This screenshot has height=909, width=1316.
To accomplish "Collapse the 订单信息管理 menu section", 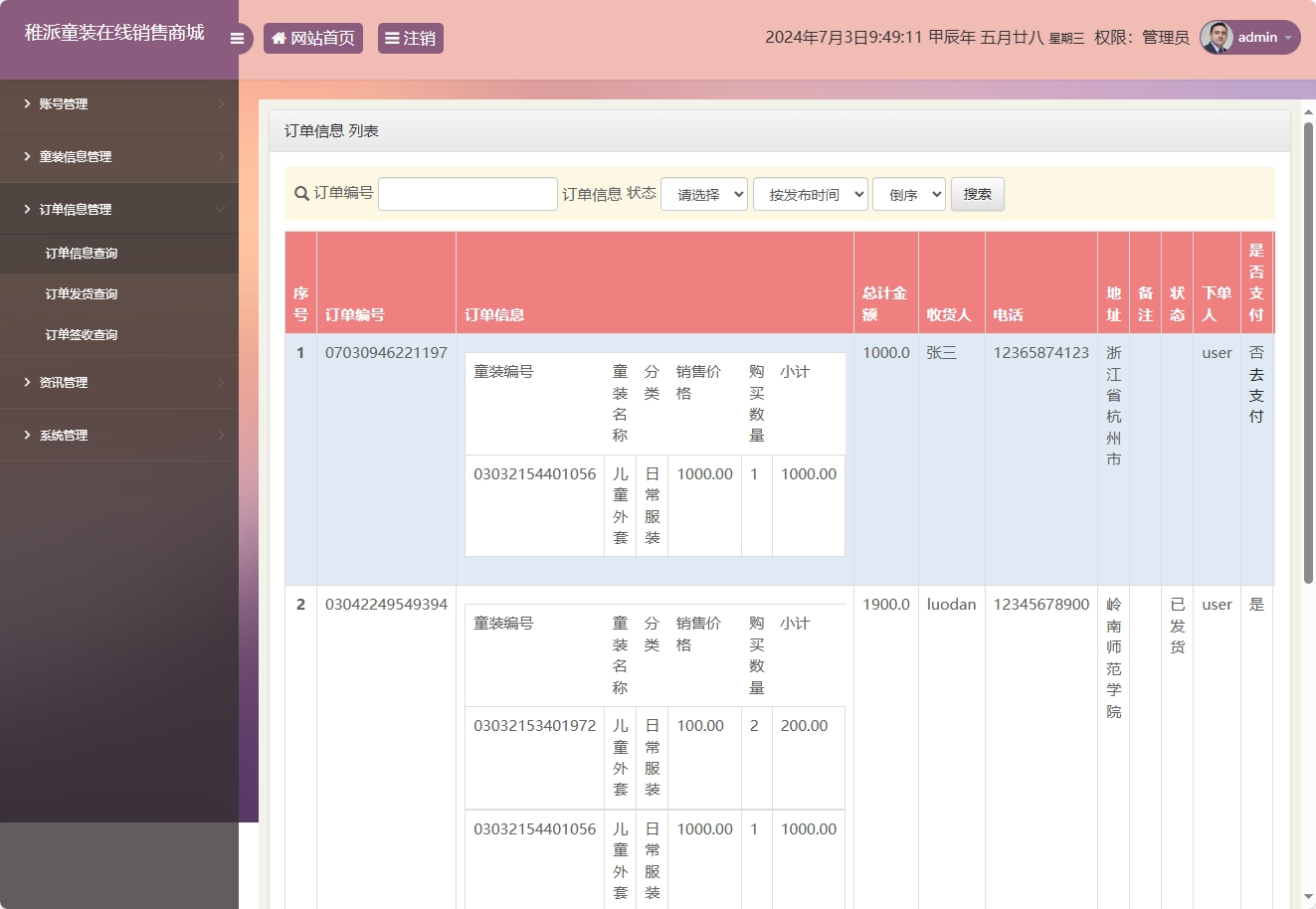I will [118, 210].
